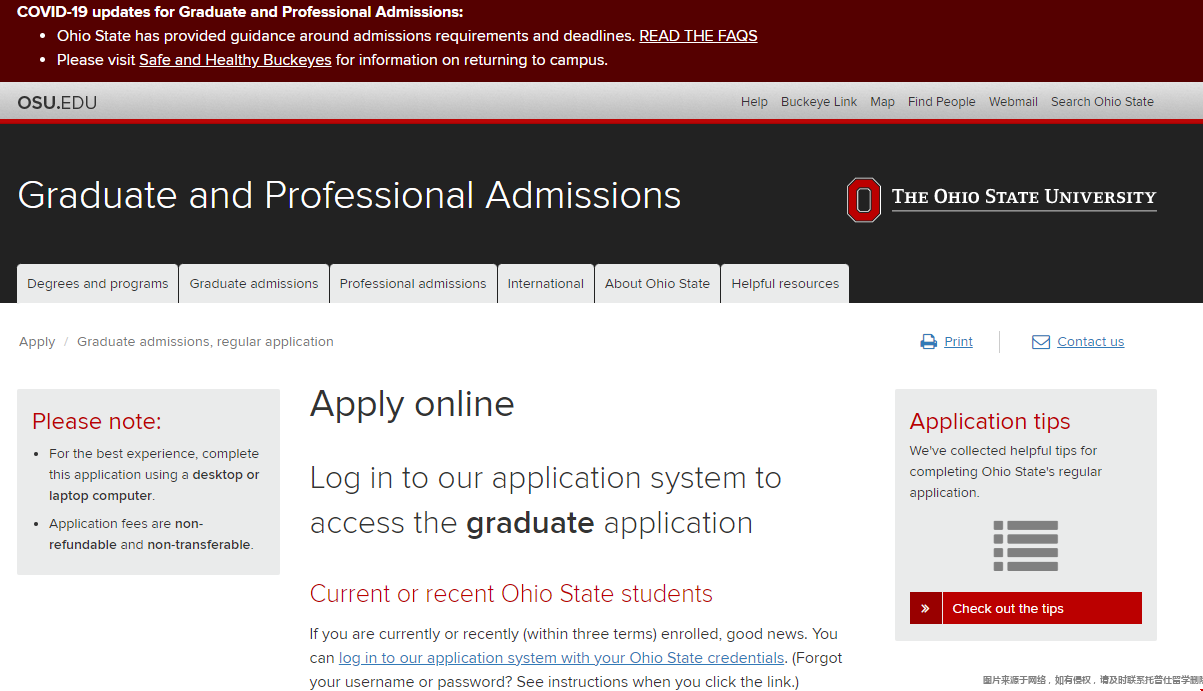Visit the Safe and Healthy Buckeyes link

[235, 60]
